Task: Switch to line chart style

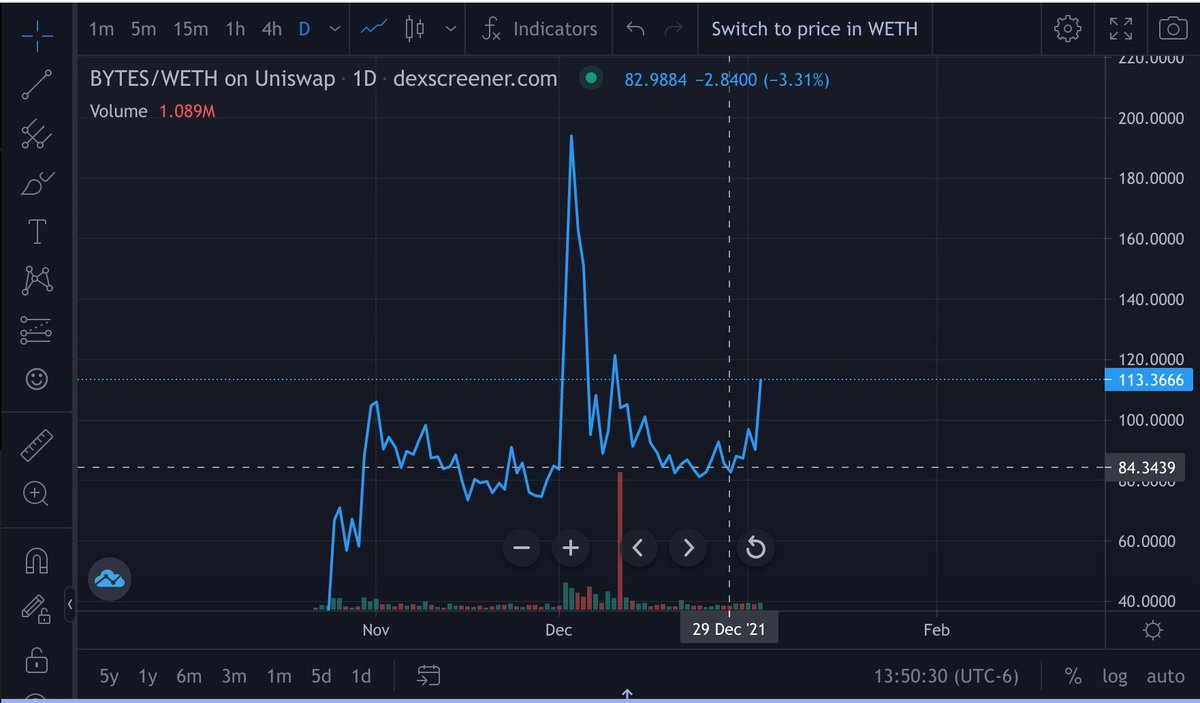Action: (374, 29)
